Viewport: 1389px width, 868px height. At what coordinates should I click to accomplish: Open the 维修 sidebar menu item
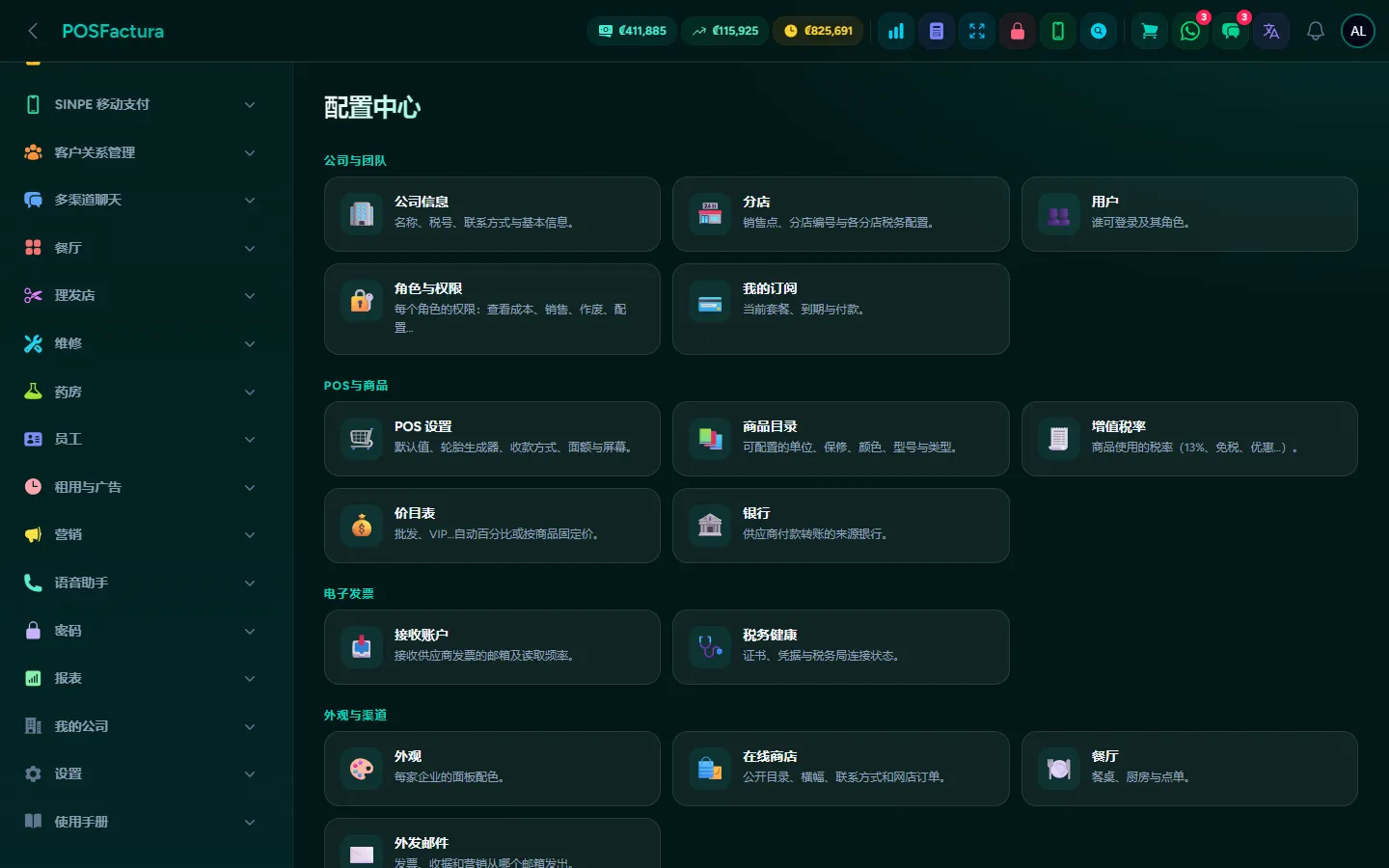141,343
